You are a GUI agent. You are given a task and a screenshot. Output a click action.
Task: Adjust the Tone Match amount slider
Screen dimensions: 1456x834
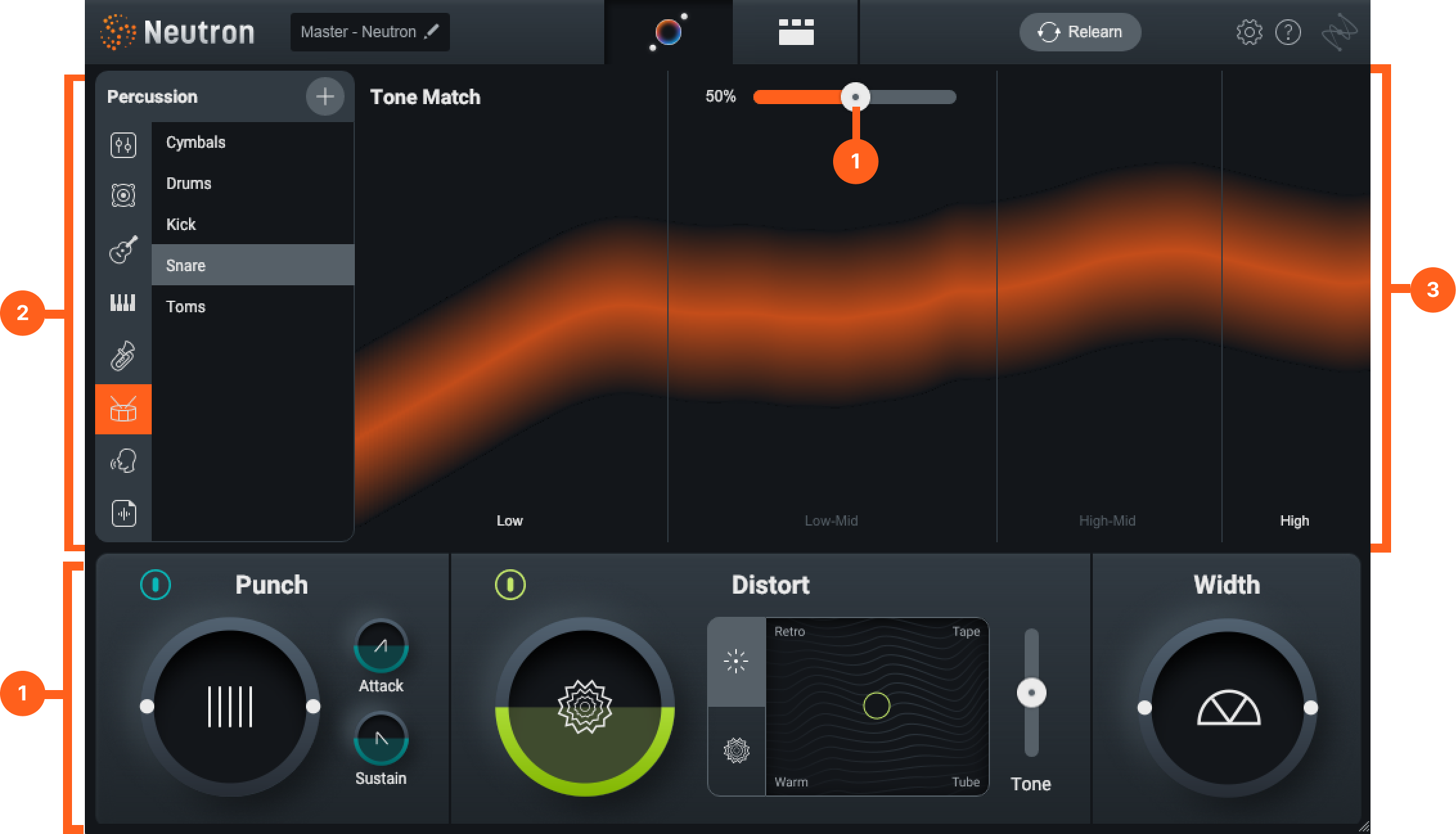click(856, 97)
